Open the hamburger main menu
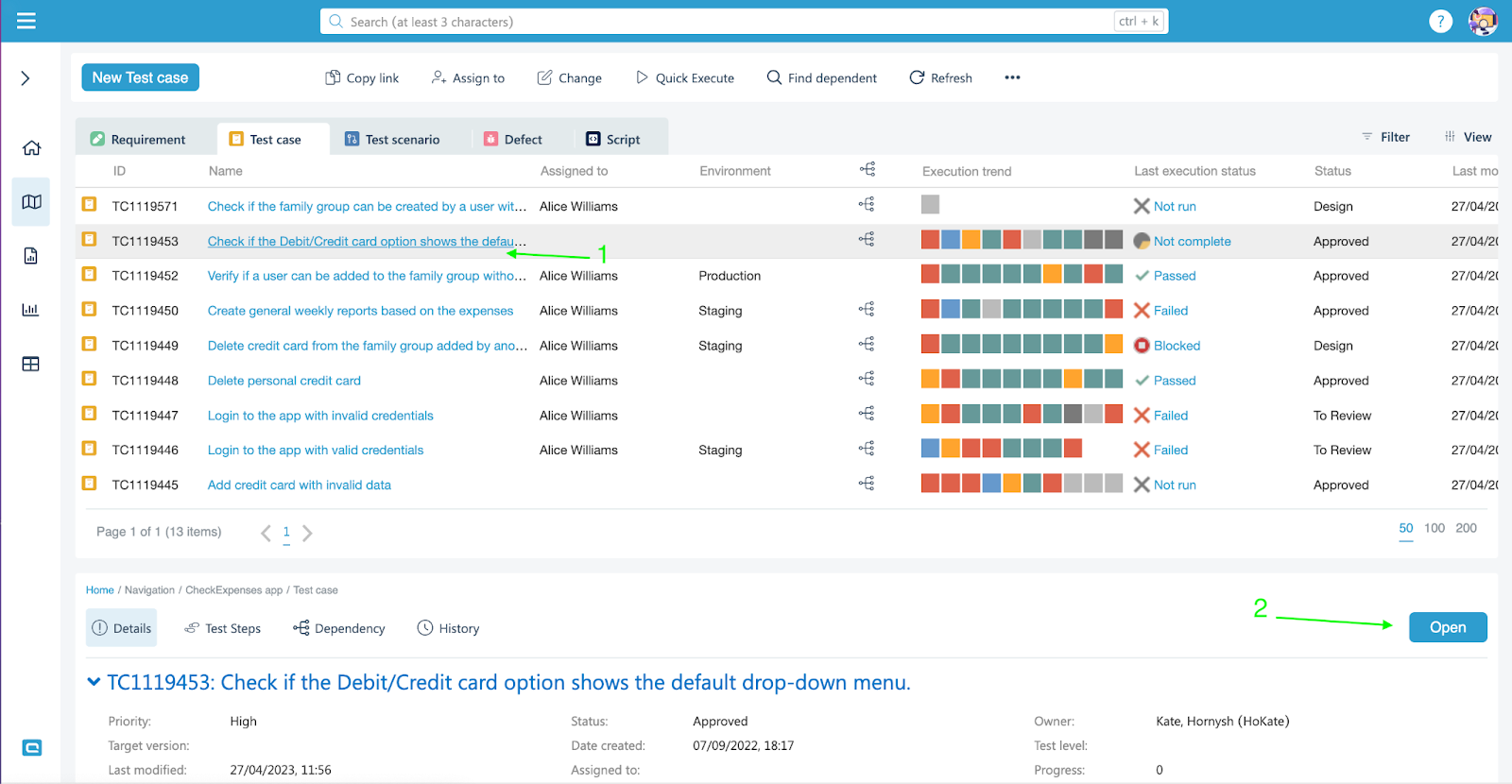The width and height of the screenshot is (1512, 784). point(26,21)
